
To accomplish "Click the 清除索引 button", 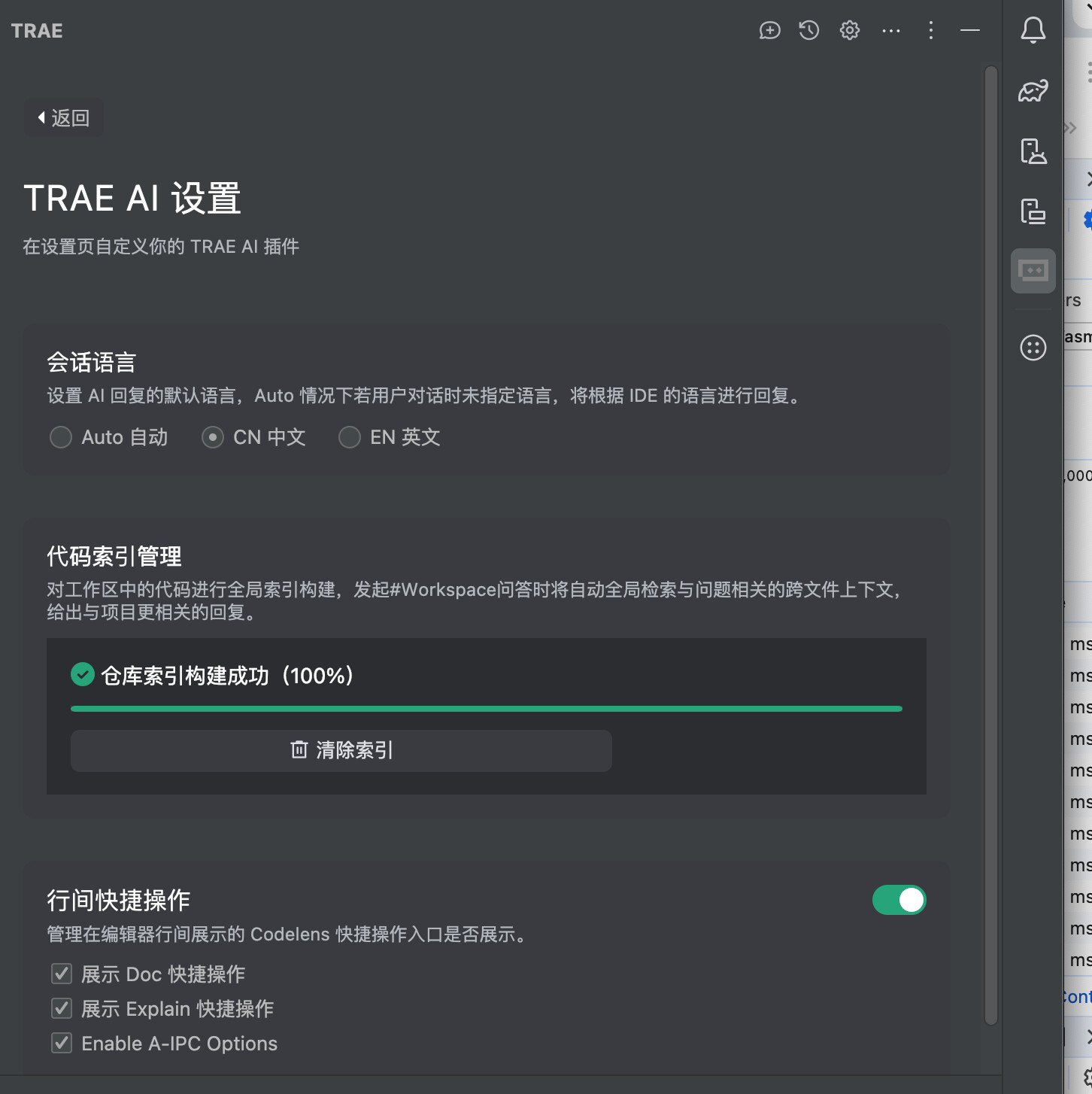I will (x=341, y=750).
